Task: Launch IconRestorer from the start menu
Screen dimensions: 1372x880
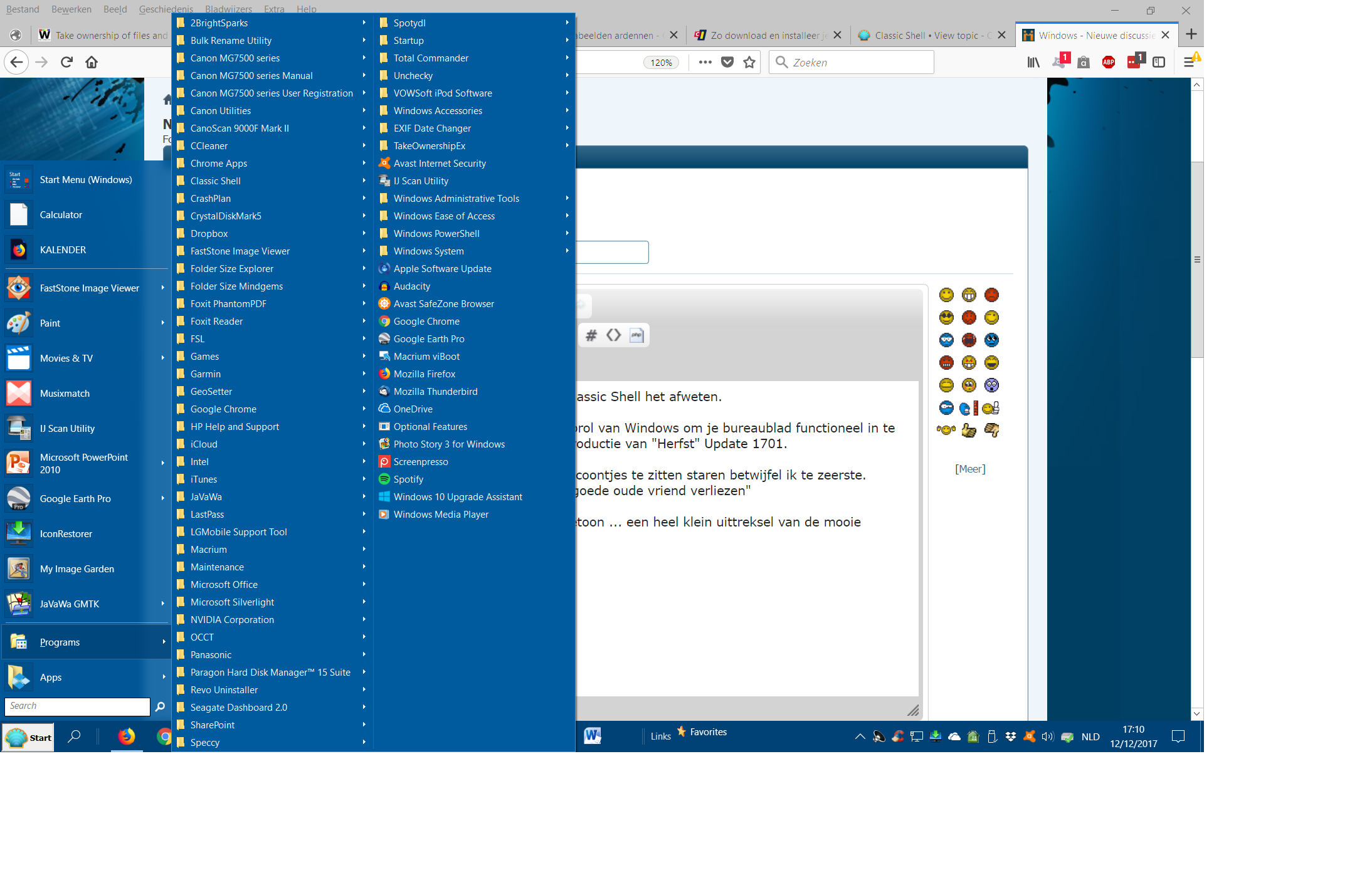Action: tap(86, 534)
